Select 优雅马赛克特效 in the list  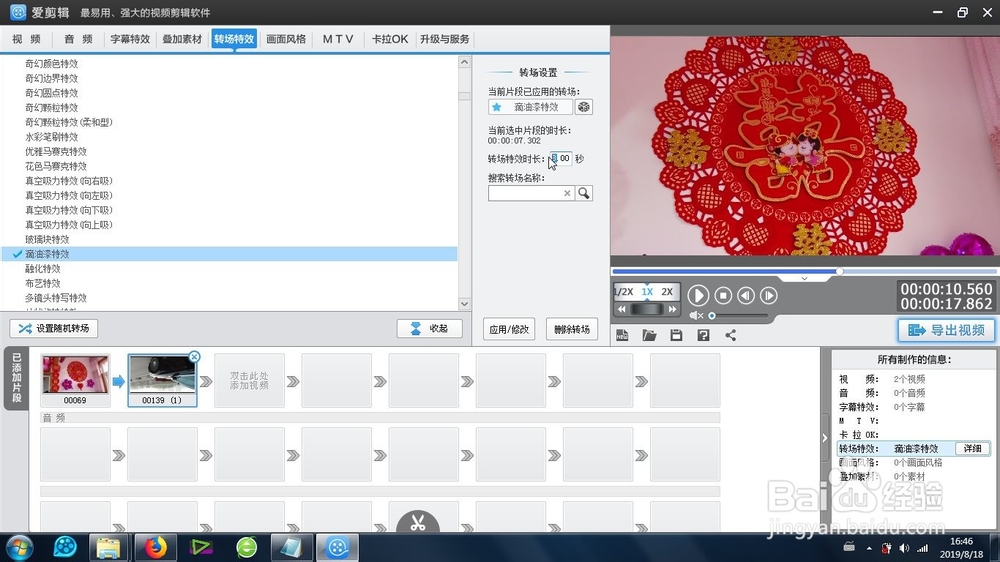click(x=55, y=152)
